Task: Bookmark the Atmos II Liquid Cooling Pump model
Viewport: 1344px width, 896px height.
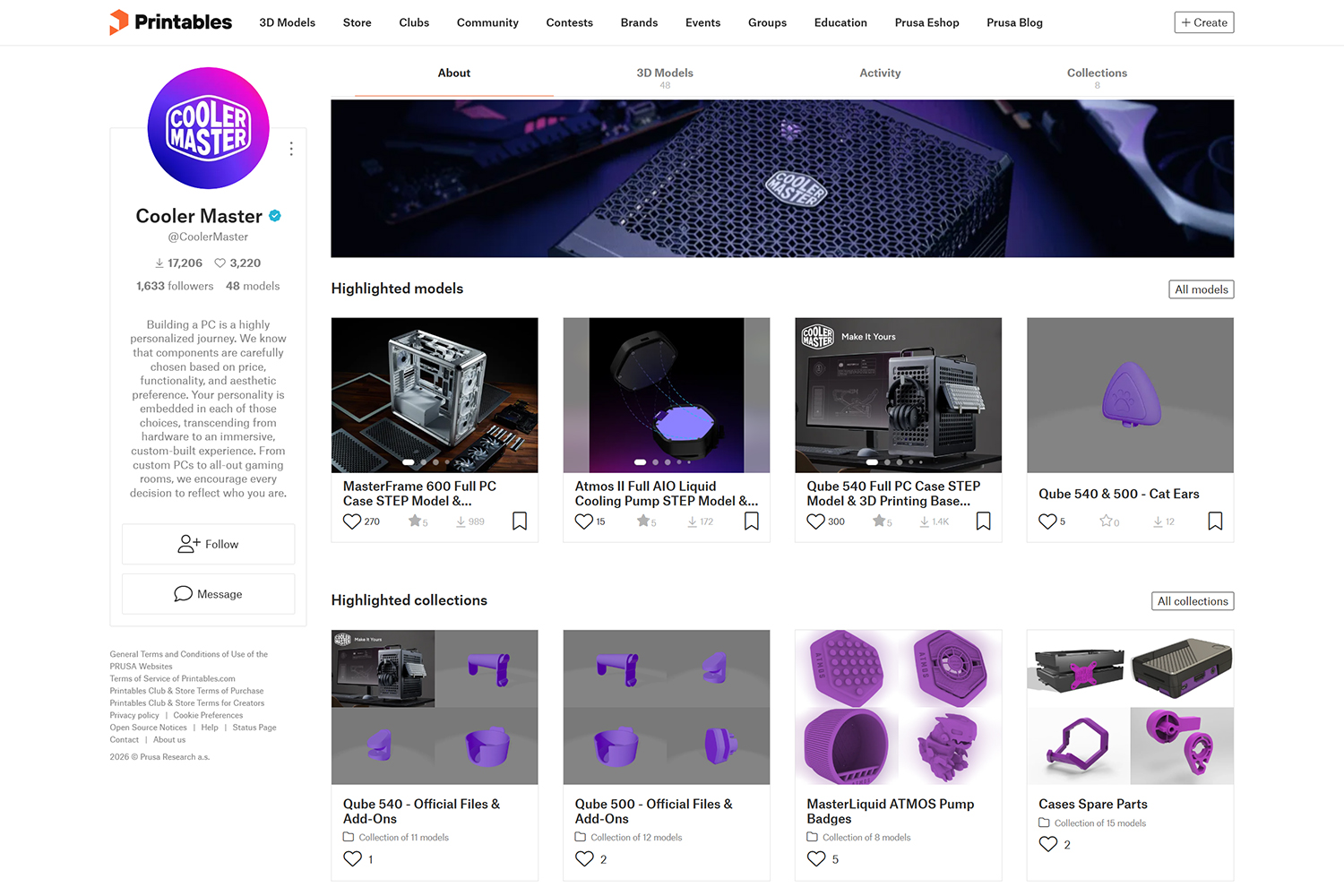Action: pyautogui.click(x=752, y=521)
